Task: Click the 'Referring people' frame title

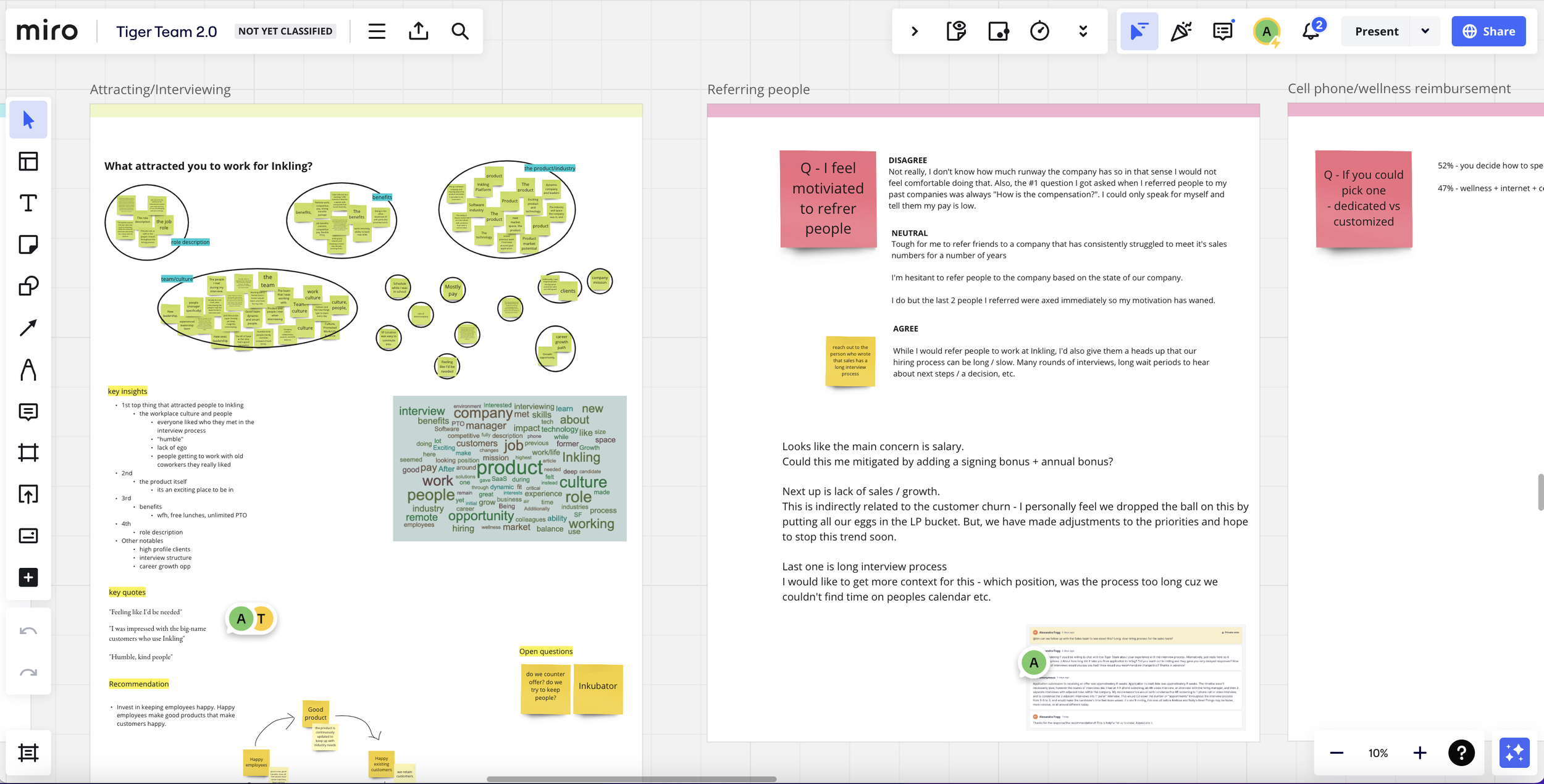Action: click(758, 90)
